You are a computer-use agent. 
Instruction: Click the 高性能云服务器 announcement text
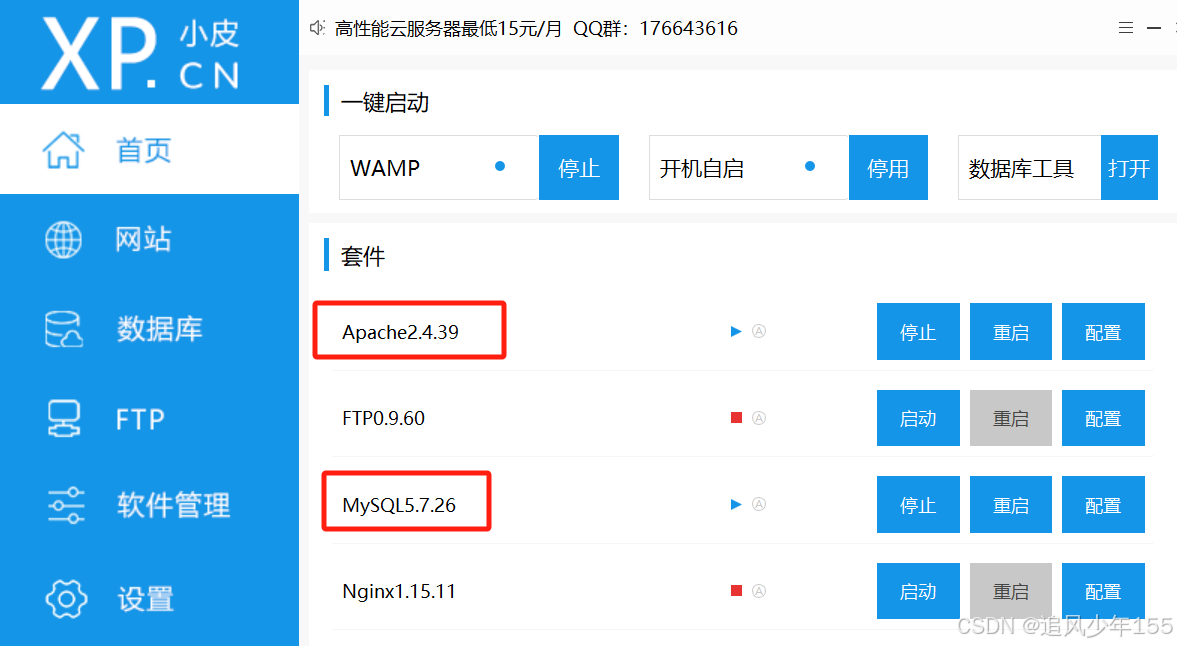pos(536,29)
